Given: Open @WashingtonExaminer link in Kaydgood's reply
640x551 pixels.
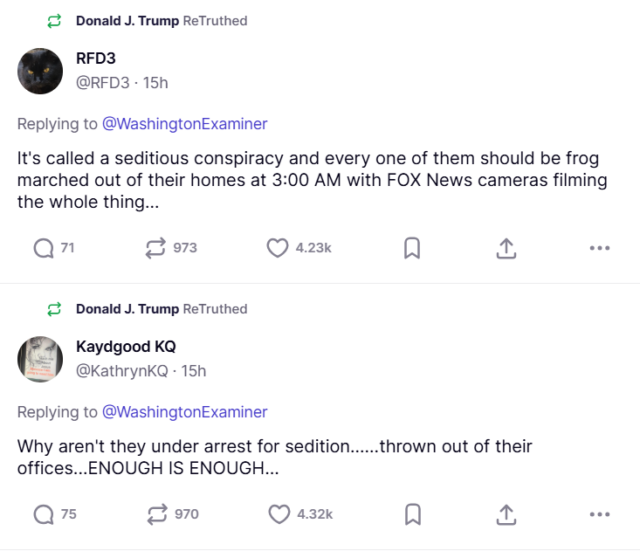Looking at the screenshot, I should coord(185,412).
